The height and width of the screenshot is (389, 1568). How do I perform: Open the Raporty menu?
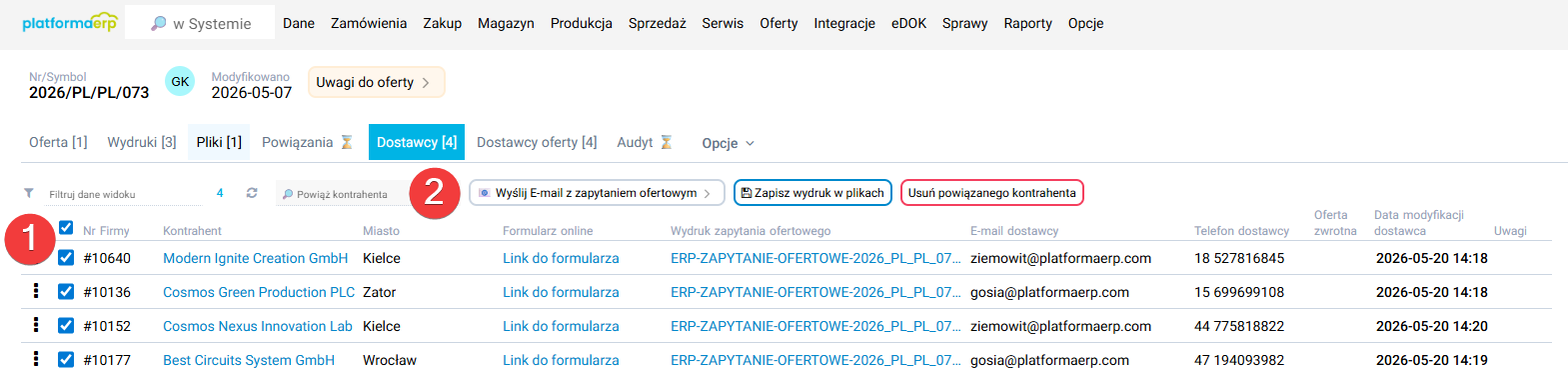click(1028, 23)
